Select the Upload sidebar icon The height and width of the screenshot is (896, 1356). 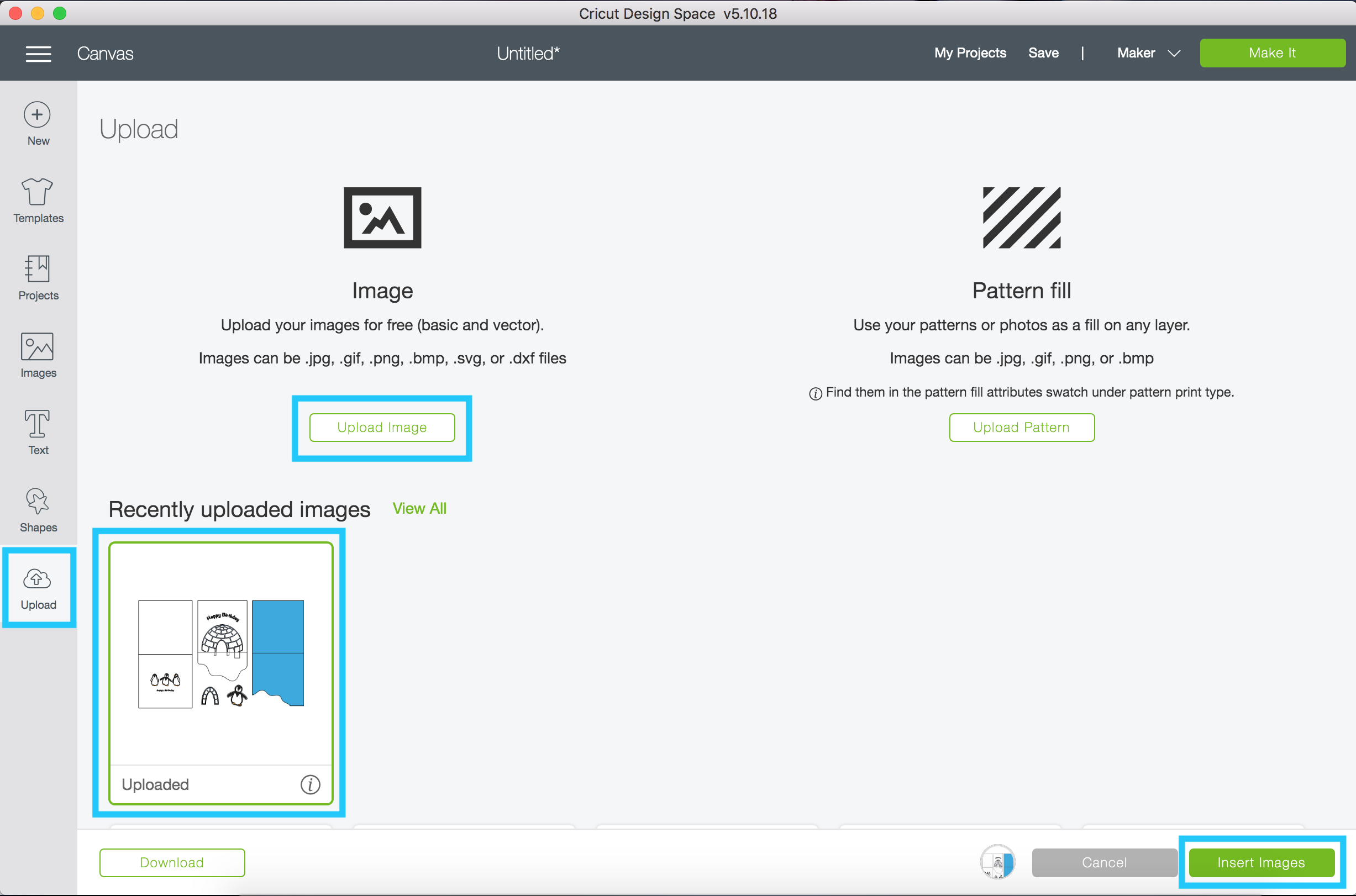pyautogui.click(x=38, y=588)
